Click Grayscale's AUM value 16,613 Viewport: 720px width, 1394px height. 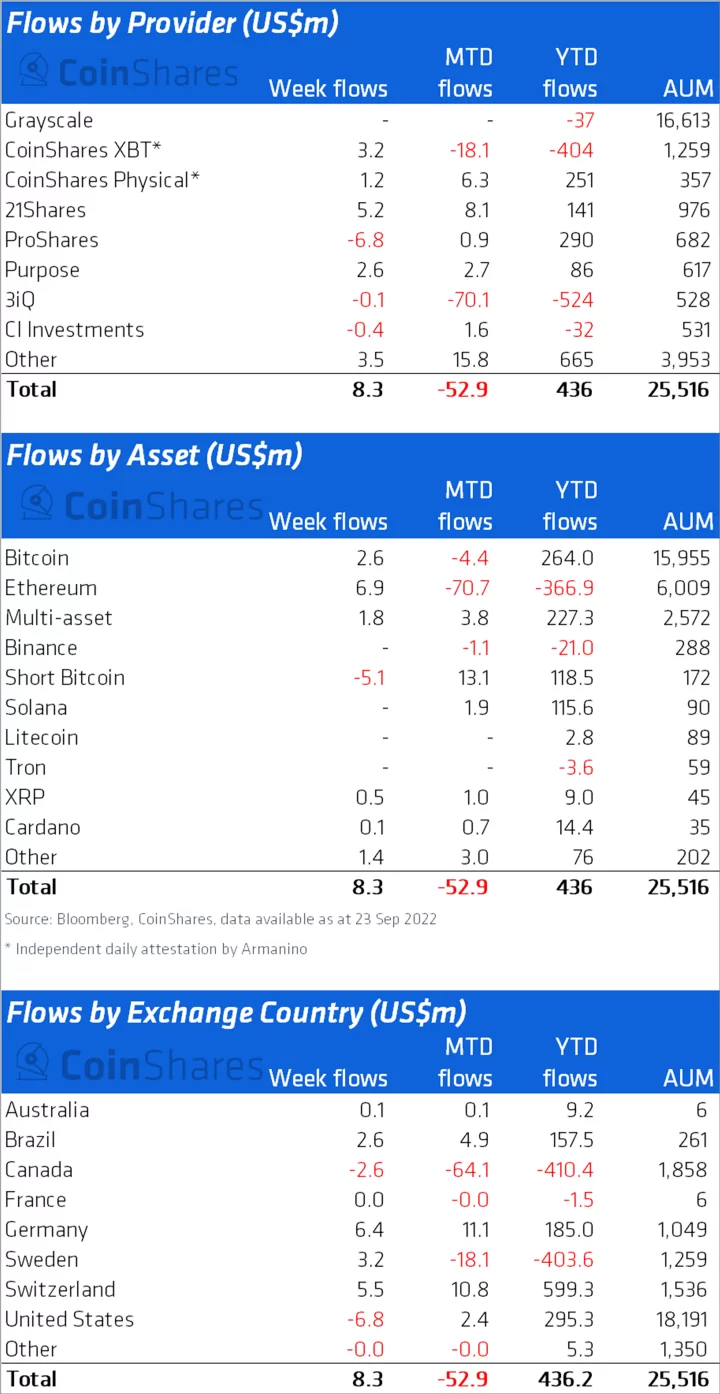point(678,120)
